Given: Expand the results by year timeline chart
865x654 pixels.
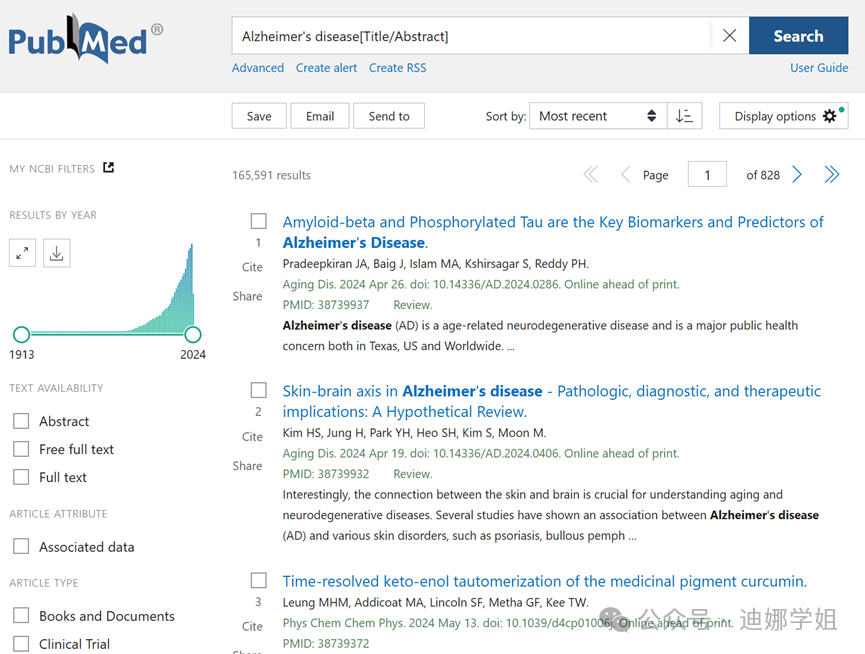Looking at the screenshot, I should (22, 254).
